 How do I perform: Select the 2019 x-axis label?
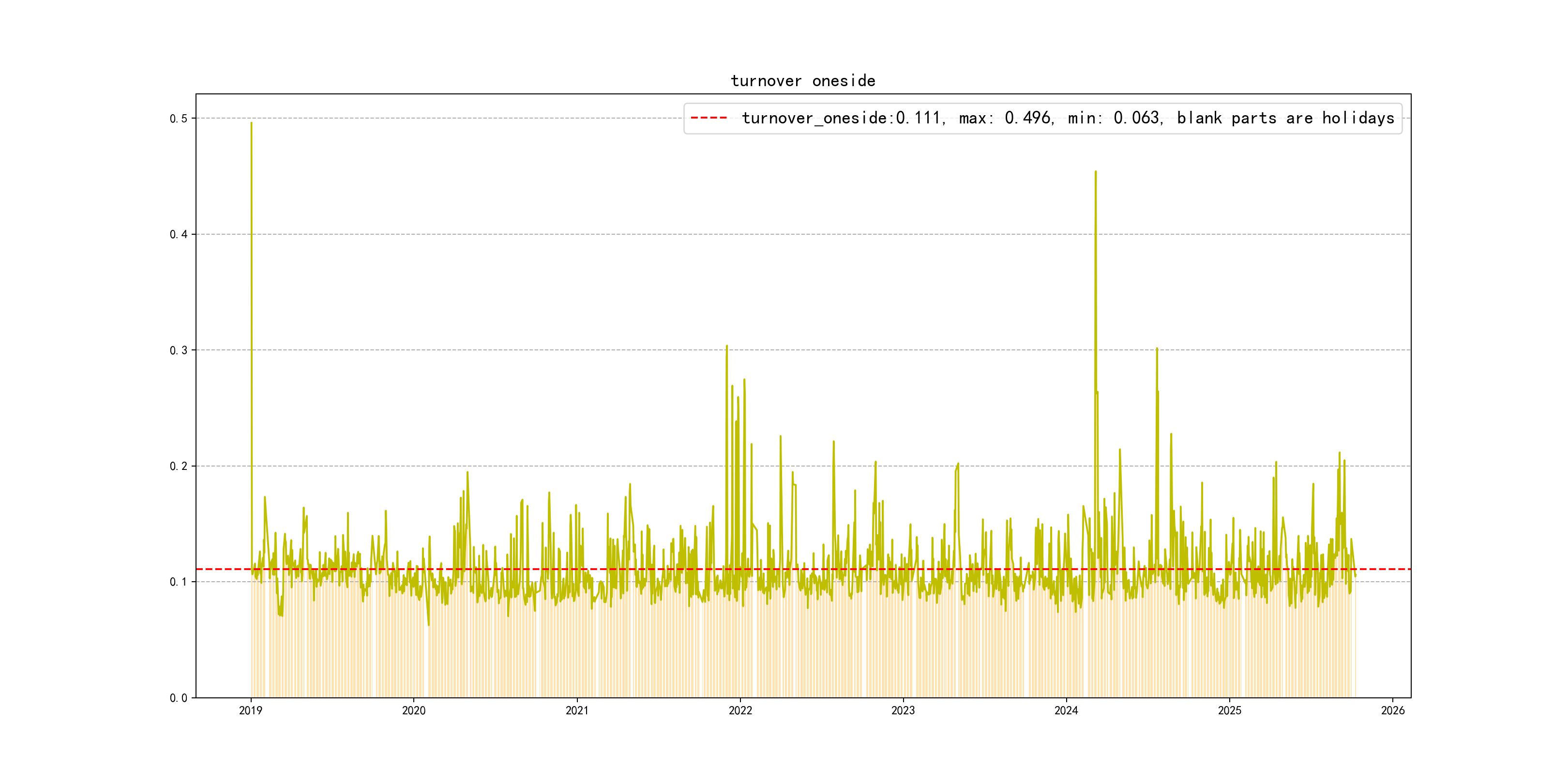250,710
